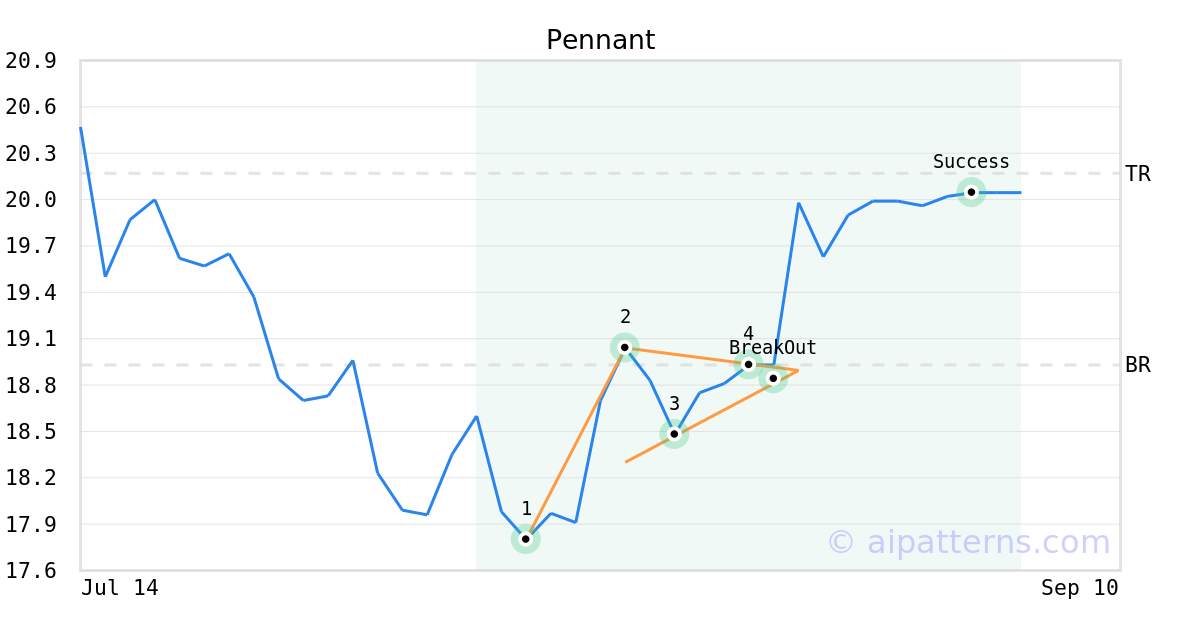Click the 20.9 price axis label

tap(30, 61)
